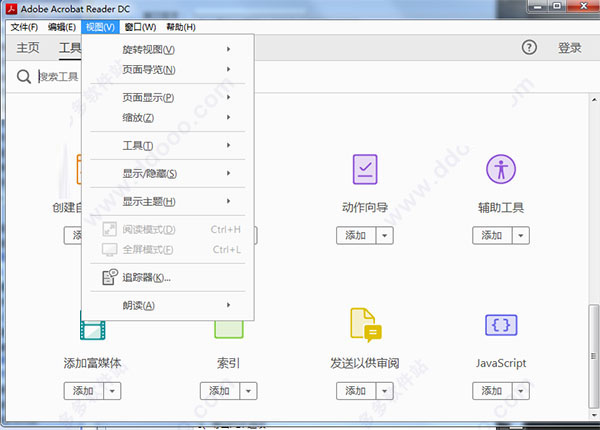Click the 辅助工具 label text
Viewport: 600px width, 430px height.
(x=501, y=207)
